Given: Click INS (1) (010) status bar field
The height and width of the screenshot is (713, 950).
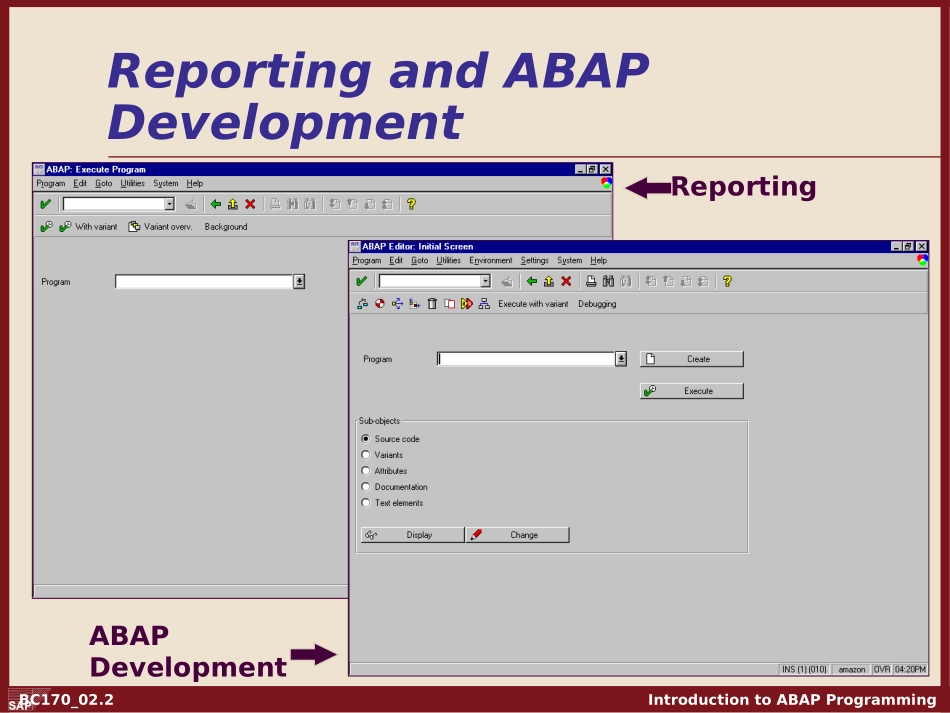Looking at the screenshot, I should point(804,669).
